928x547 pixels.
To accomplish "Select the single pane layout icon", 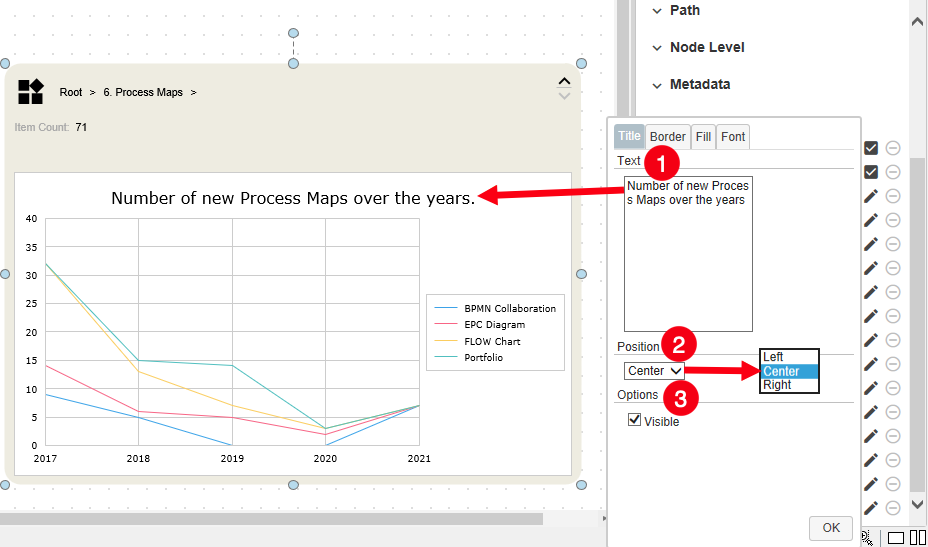I will point(896,538).
